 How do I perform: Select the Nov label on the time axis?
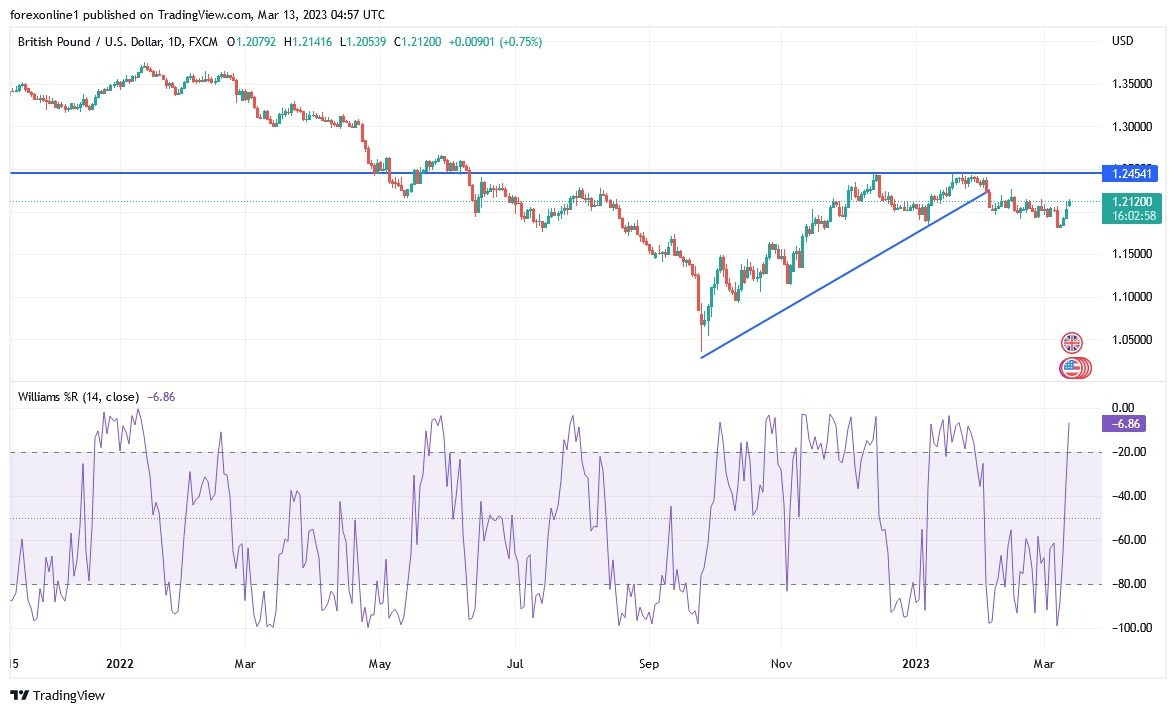pos(780,663)
